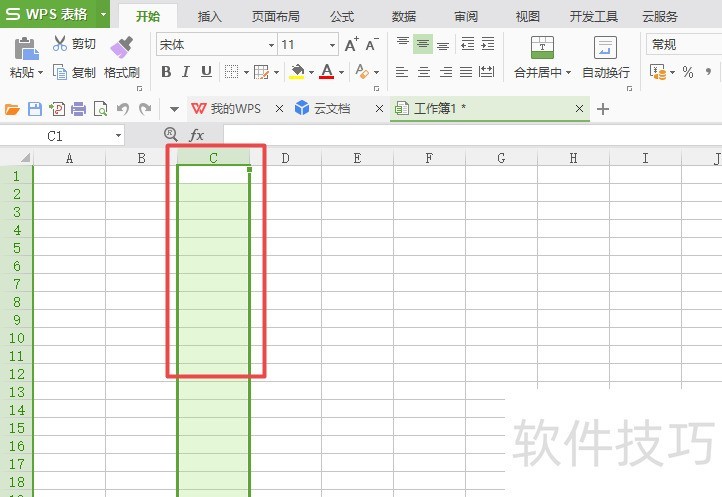722x497 pixels.
Task: Apply the comma thousands separator style
Action: (708, 72)
